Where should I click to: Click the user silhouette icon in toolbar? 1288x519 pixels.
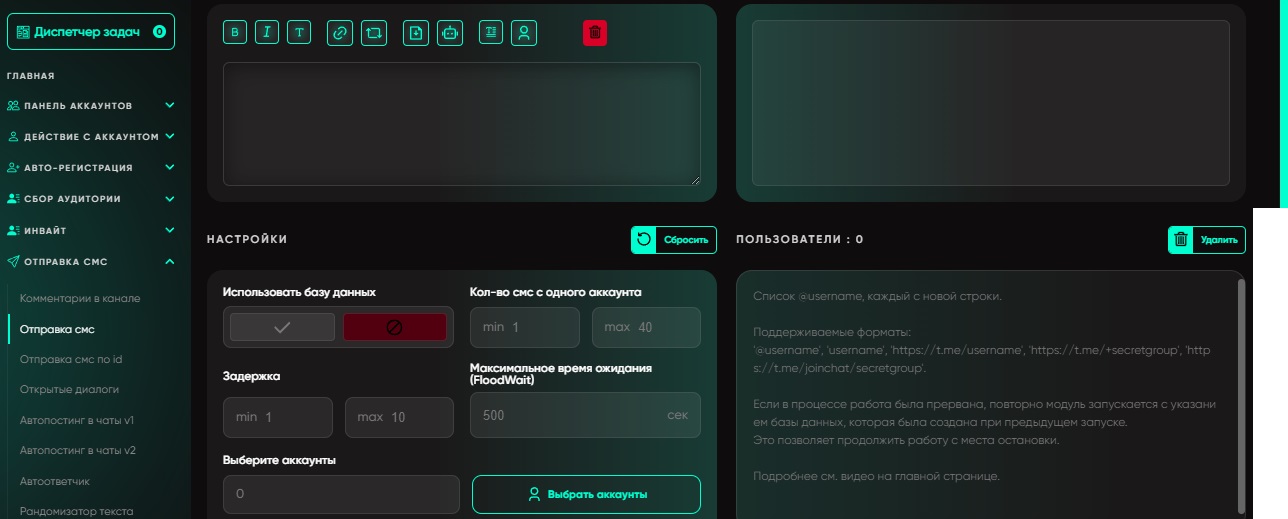524,33
